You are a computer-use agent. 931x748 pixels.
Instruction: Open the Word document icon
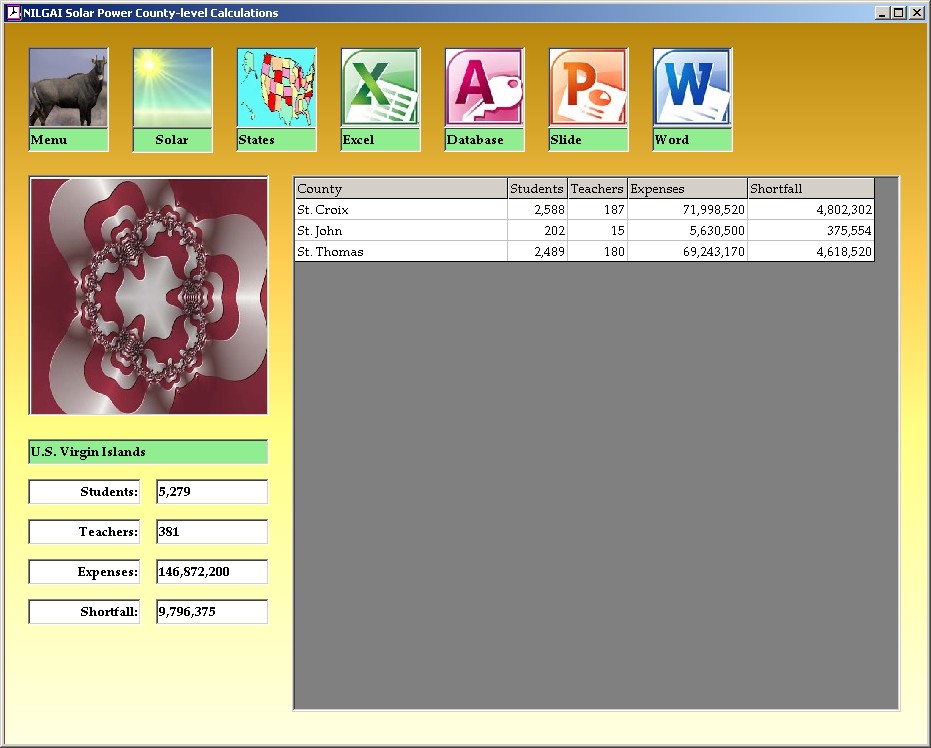[x=692, y=89]
